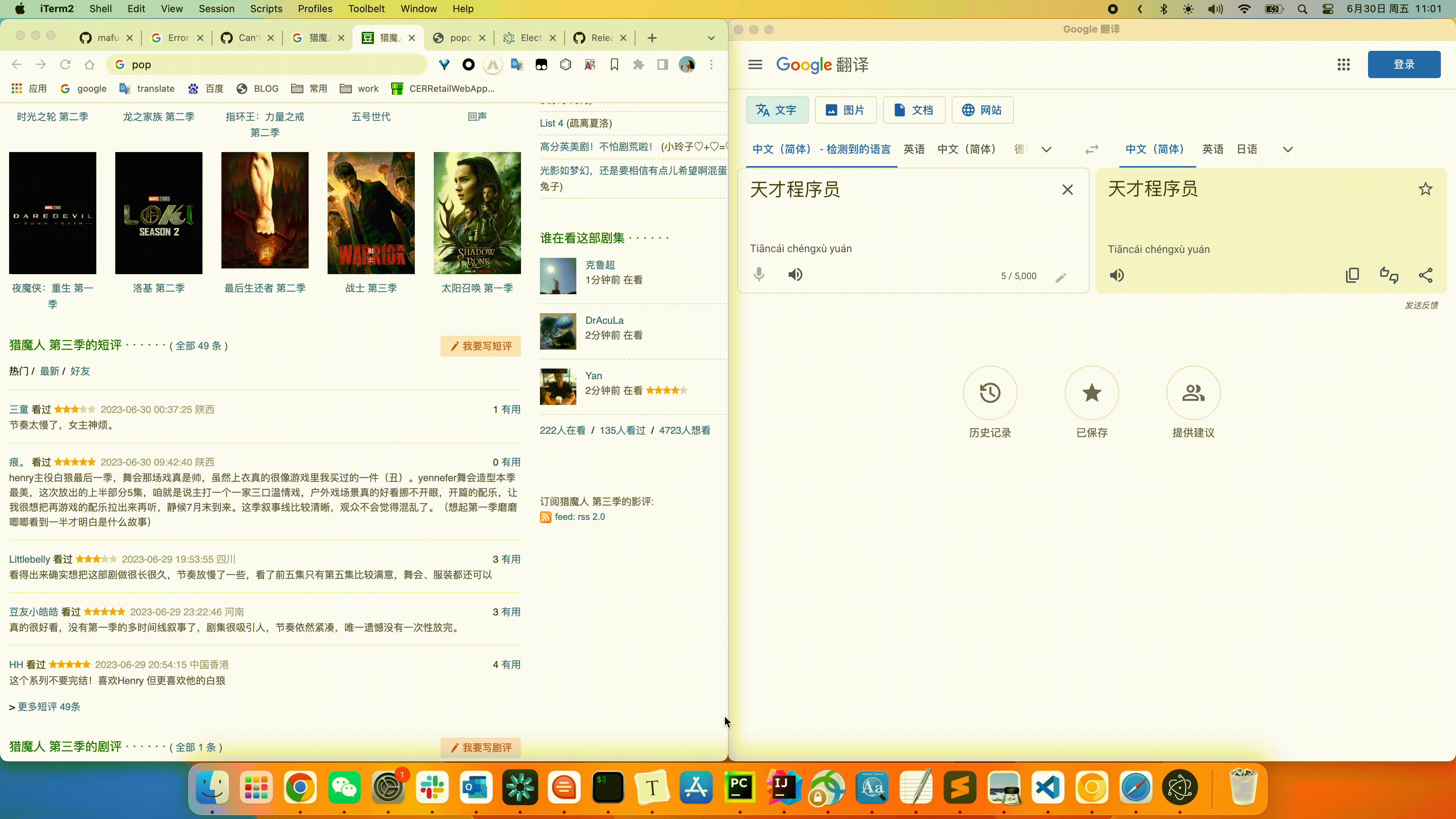1456x819 pixels.
Task: Bookmark the current page with the address bar star
Action: coord(614,64)
